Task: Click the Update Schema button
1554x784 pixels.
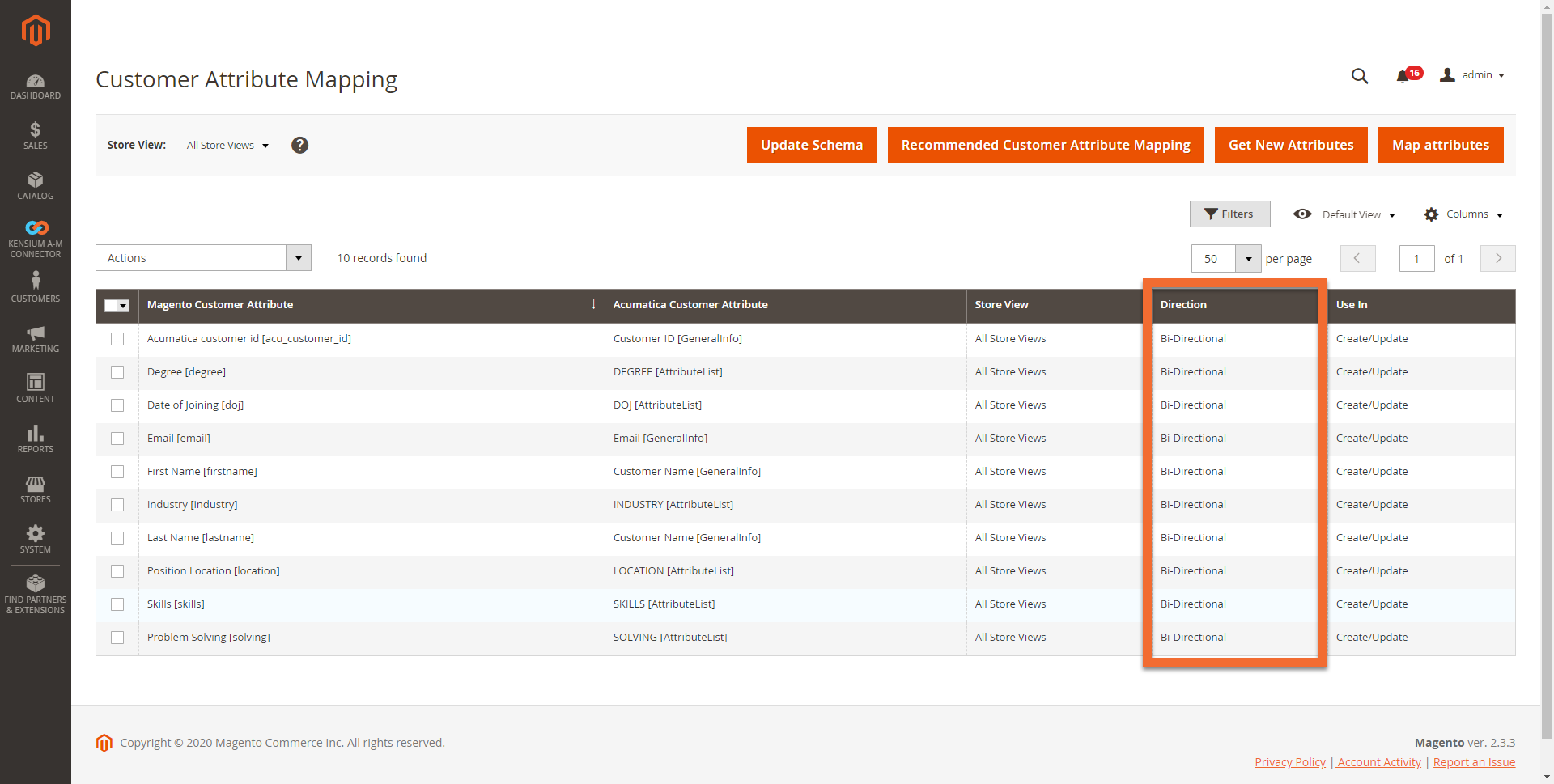Action: (x=812, y=145)
